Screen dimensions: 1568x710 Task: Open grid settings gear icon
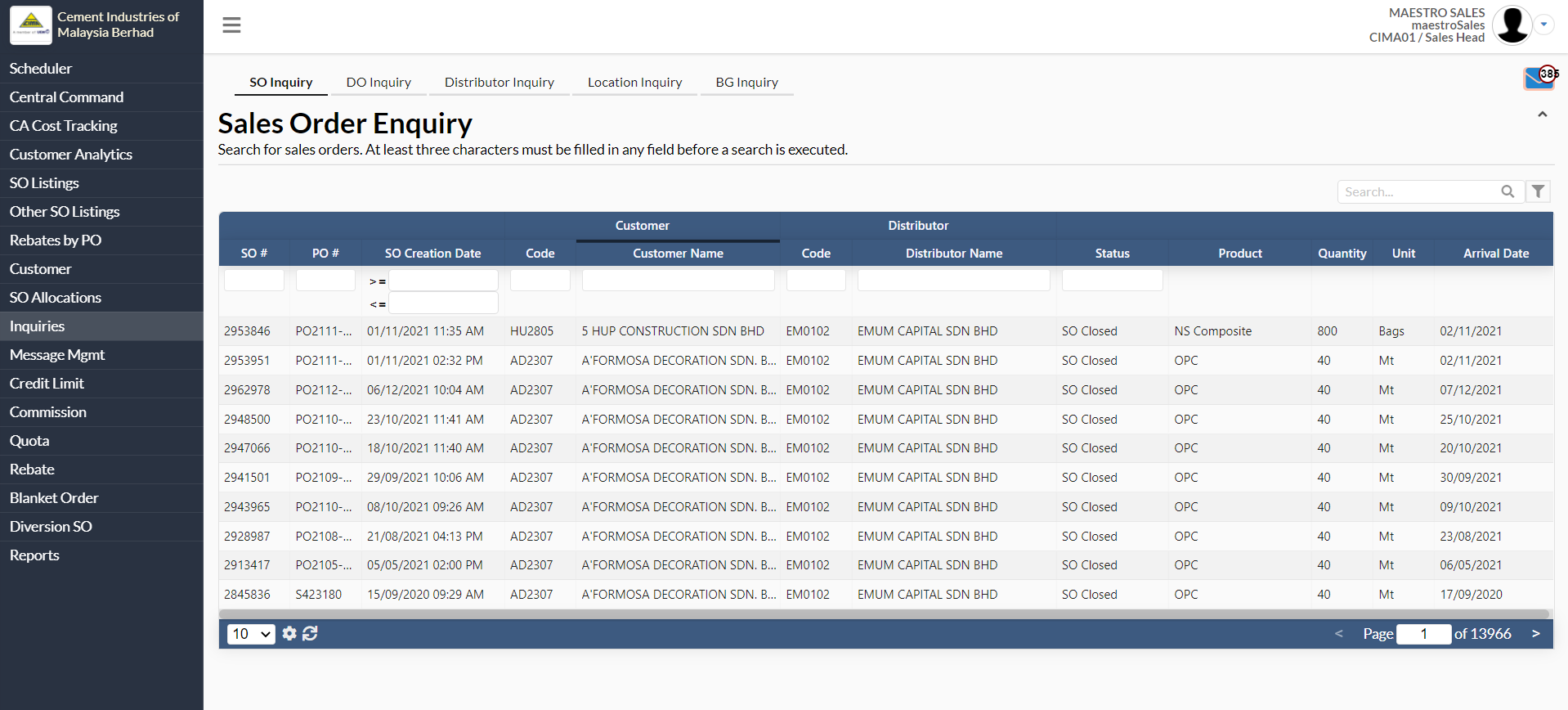289,633
